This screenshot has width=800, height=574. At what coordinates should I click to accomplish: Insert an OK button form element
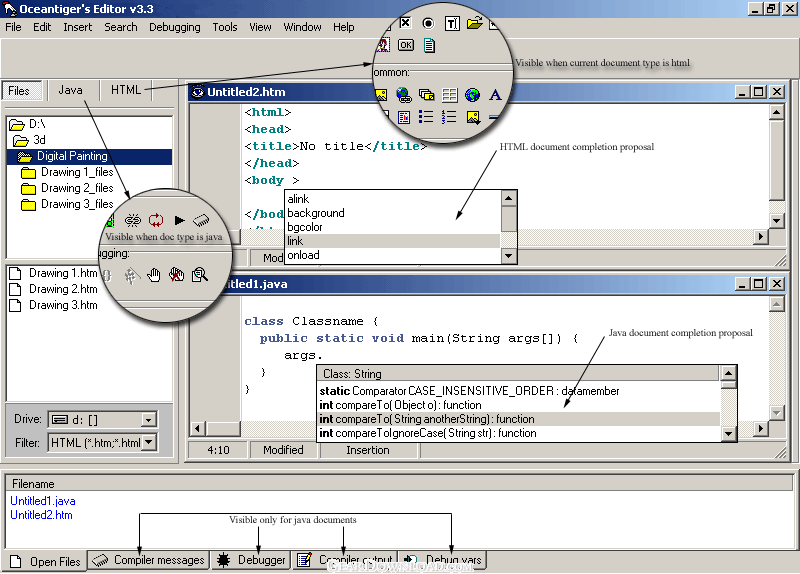tap(406, 45)
